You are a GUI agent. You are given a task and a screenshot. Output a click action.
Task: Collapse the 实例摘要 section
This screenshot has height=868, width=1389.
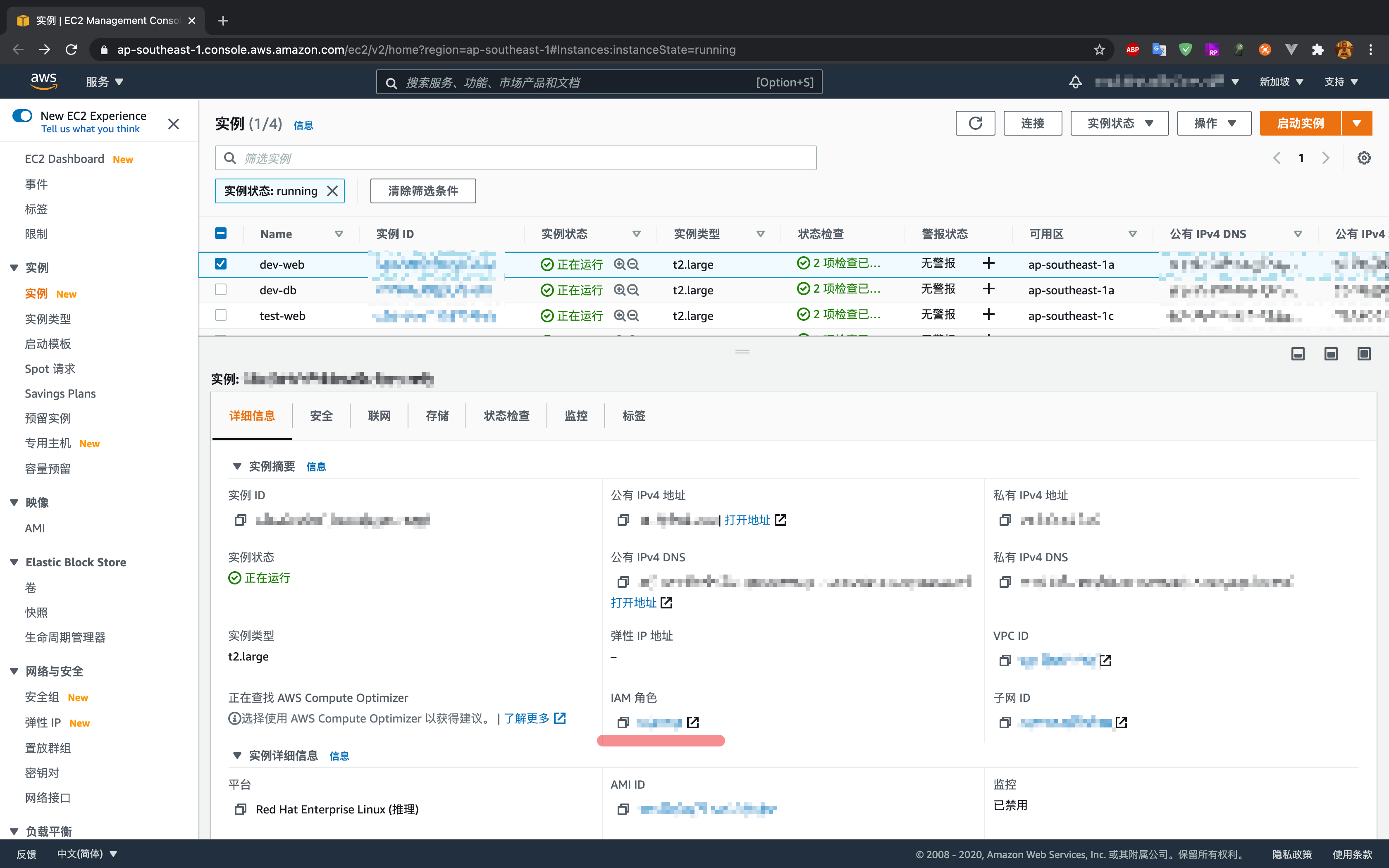[237, 466]
